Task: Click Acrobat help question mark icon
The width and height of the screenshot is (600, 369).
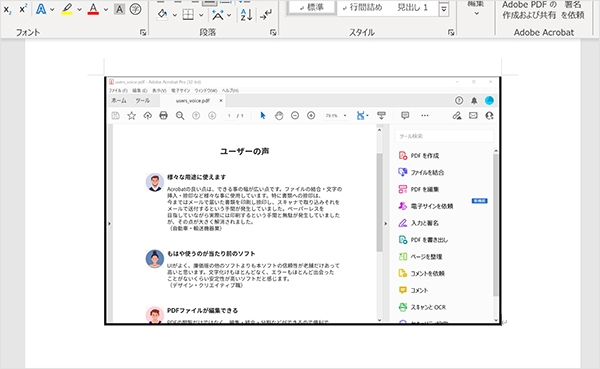Action: tap(459, 100)
